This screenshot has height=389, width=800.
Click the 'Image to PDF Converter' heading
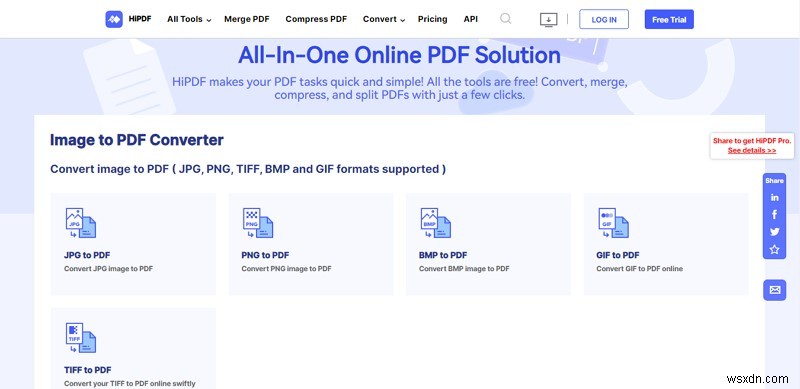pyautogui.click(x=137, y=140)
